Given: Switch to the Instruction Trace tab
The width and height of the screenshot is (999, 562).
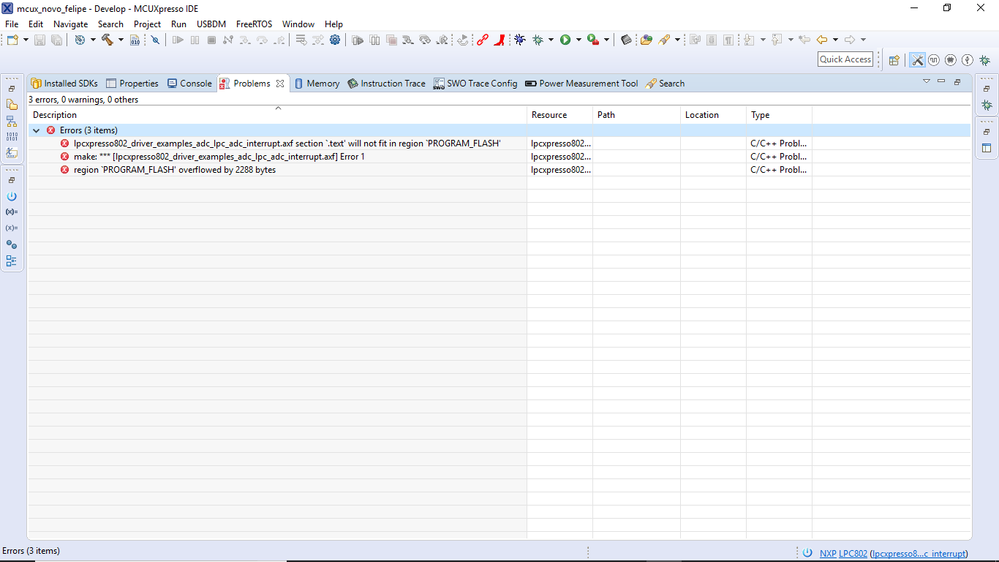Looking at the screenshot, I should pos(386,83).
